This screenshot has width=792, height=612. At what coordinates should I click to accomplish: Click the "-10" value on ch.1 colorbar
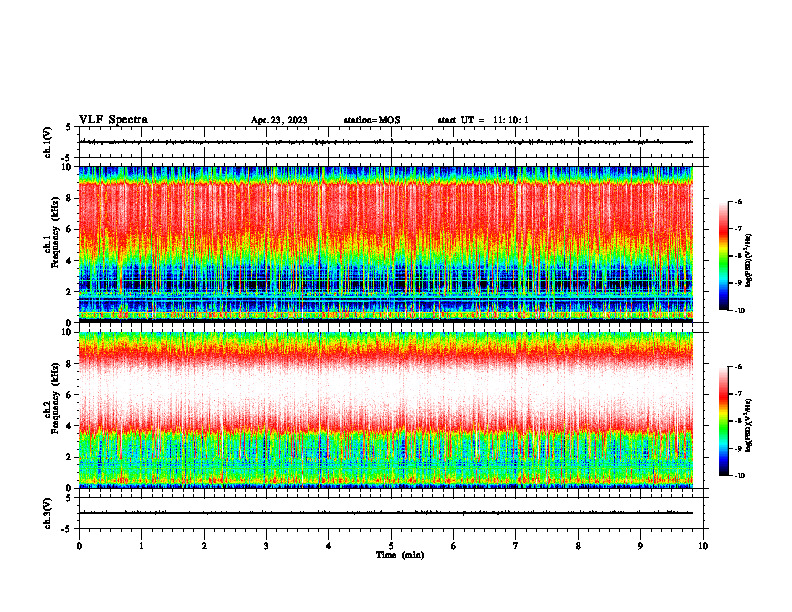pyautogui.click(x=739, y=311)
